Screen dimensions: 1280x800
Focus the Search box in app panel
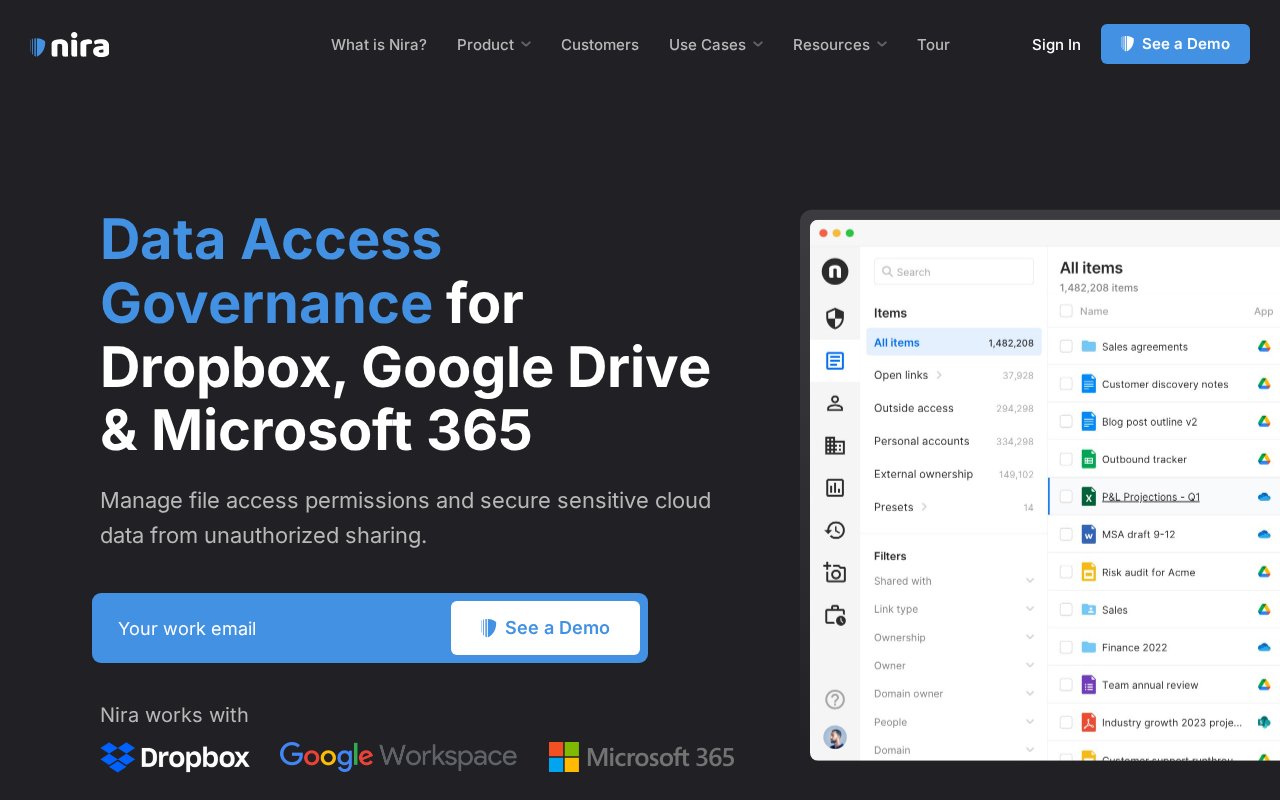(x=954, y=272)
